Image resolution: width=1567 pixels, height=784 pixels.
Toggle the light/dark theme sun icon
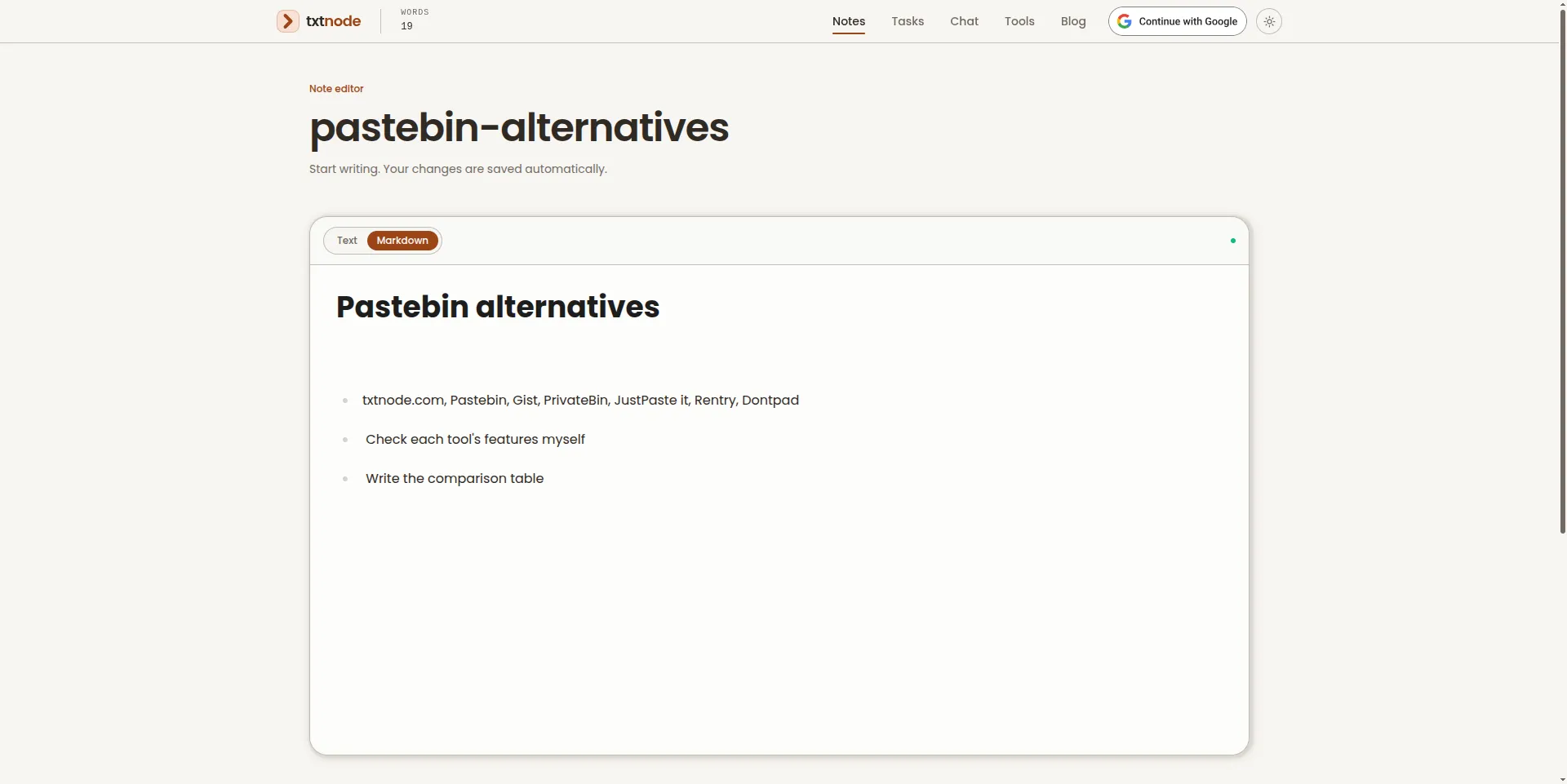tap(1269, 21)
